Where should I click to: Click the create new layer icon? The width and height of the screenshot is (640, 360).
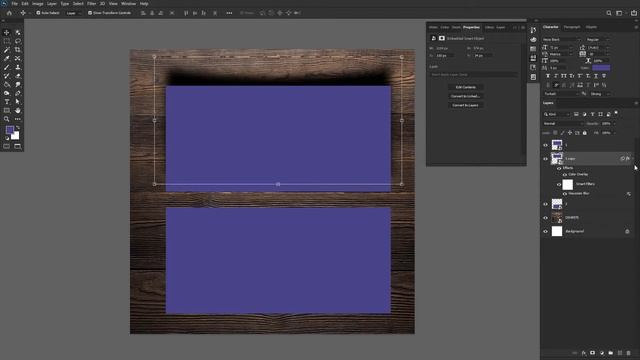click(620, 353)
